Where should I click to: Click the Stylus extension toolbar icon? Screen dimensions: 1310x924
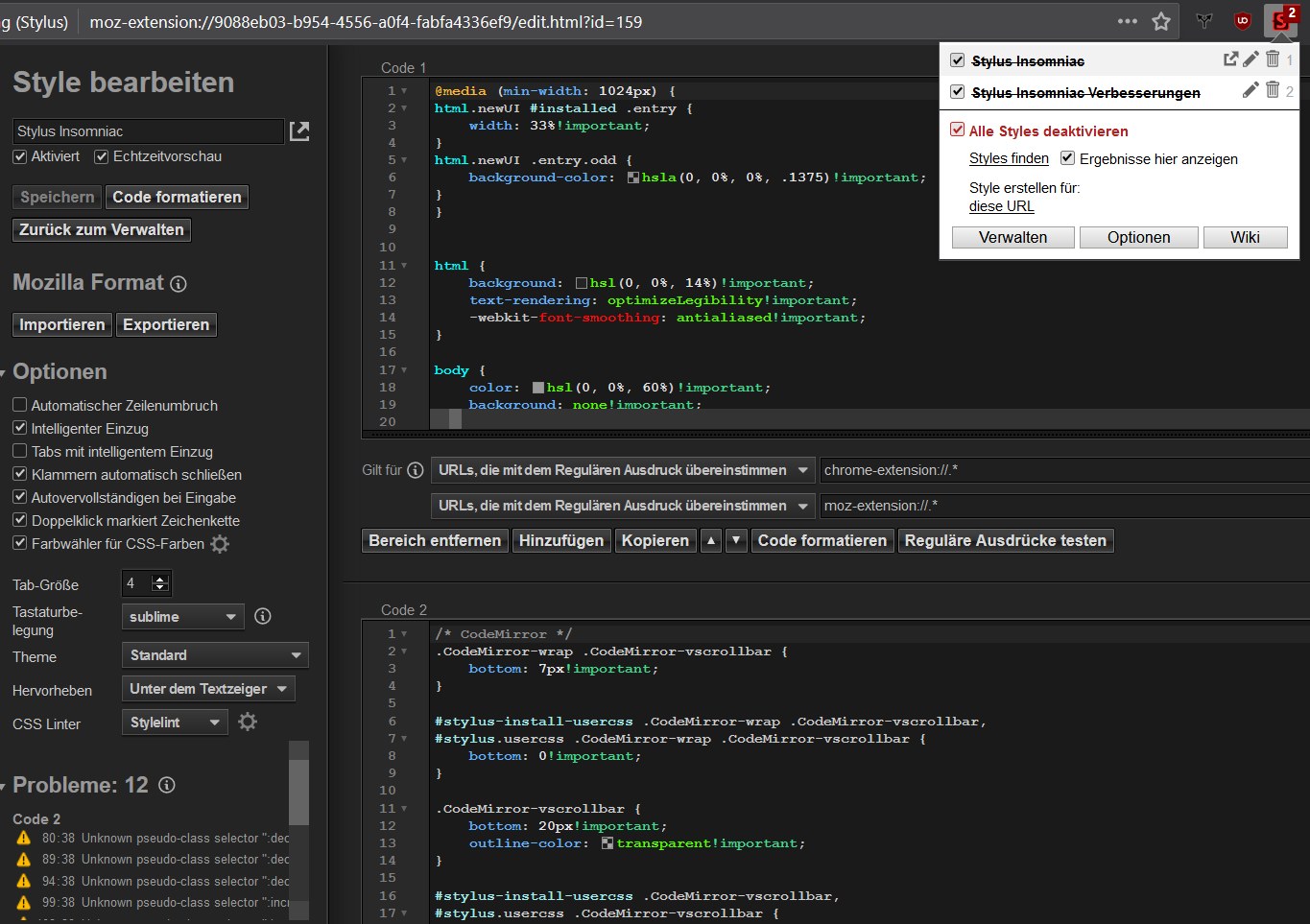tap(1279, 21)
